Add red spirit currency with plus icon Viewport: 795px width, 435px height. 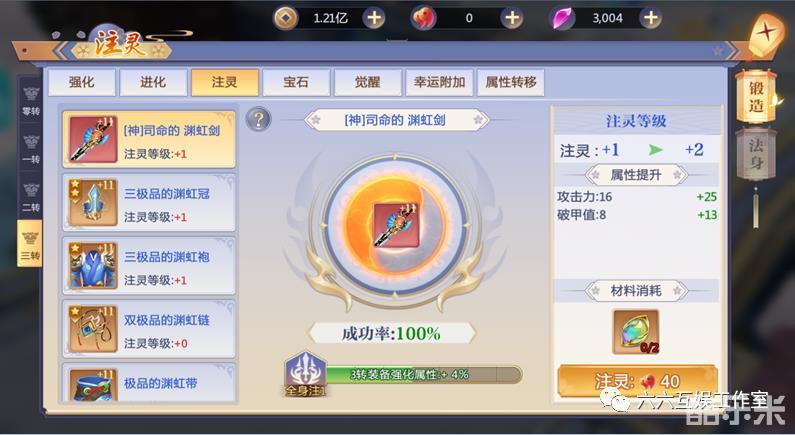pyautogui.click(x=512, y=18)
